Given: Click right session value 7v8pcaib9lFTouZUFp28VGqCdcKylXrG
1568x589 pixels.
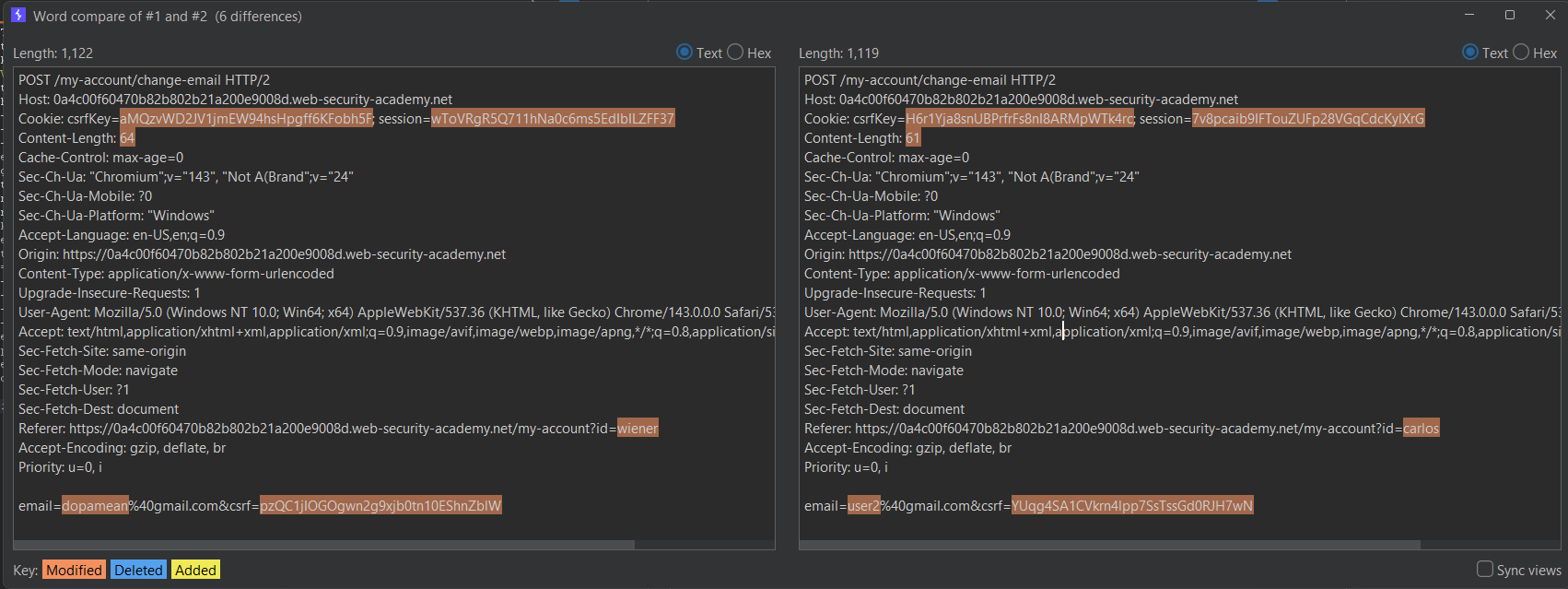Looking at the screenshot, I should 1308,119.
